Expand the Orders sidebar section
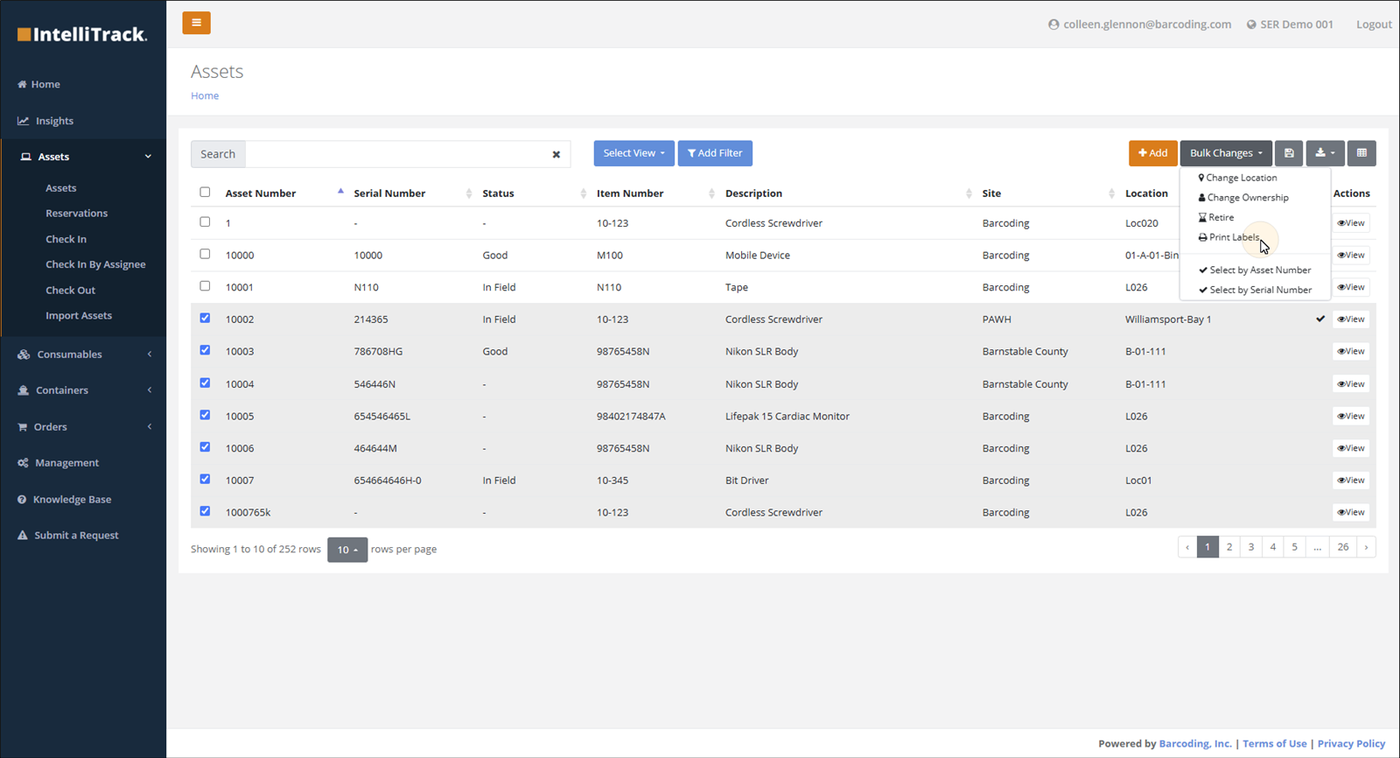This screenshot has height=758, width=1400. 84,426
